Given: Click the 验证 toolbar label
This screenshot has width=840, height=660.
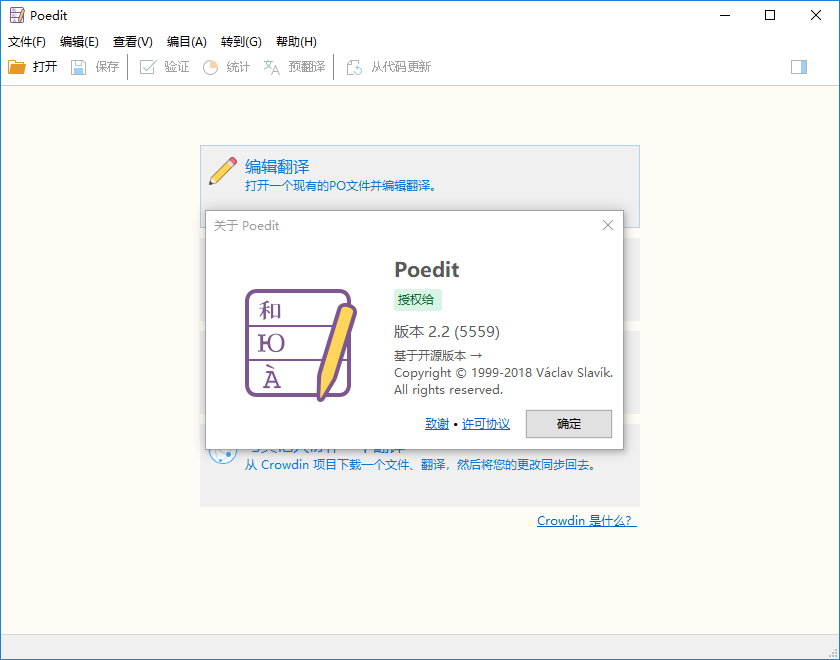Looking at the screenshot, I should pyautogui.click(x=177, y=67).
